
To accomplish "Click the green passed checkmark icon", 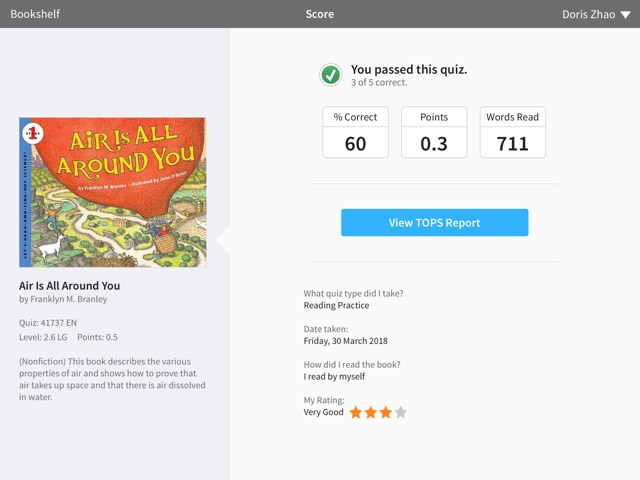I will [x=330, y=75].
